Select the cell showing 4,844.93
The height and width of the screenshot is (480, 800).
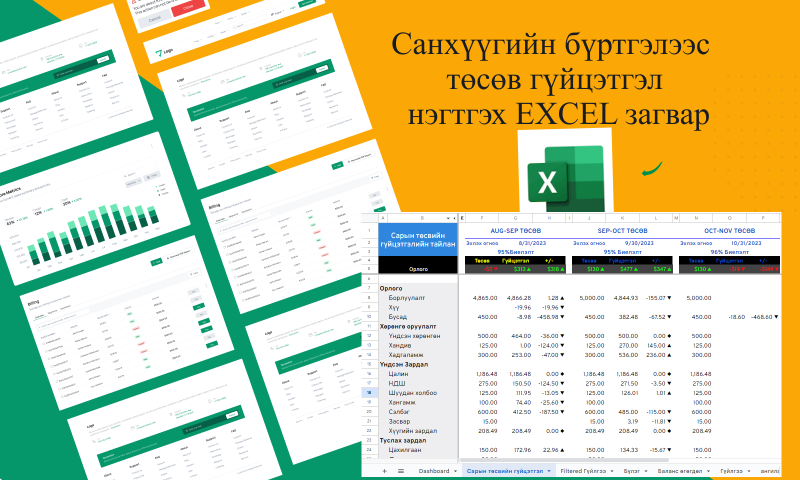click(x=626, y=298)
